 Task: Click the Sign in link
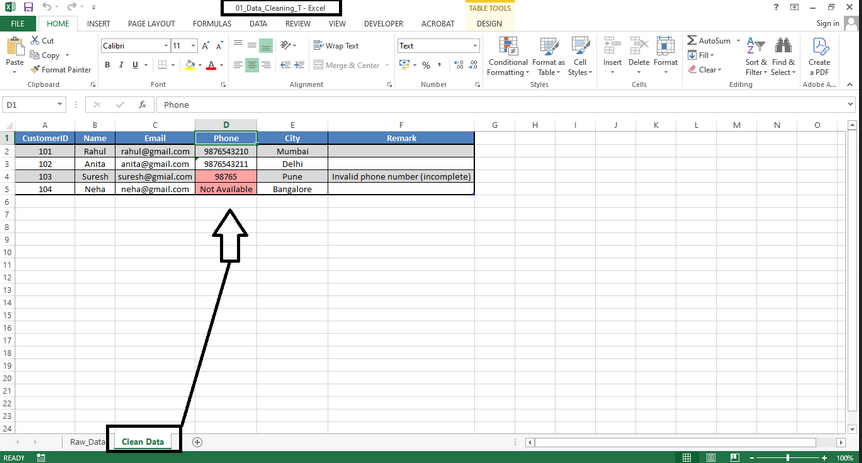coord(827,23)
